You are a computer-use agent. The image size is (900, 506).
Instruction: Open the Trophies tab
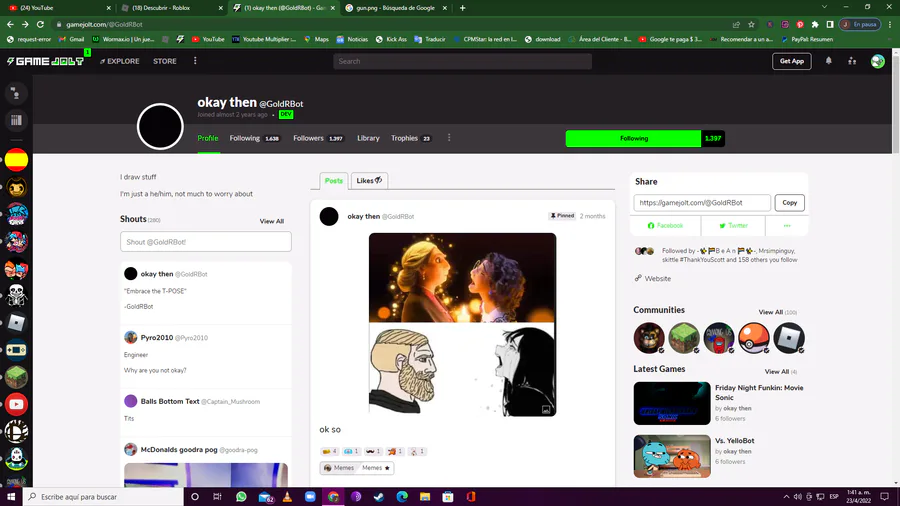coord(411,138)
